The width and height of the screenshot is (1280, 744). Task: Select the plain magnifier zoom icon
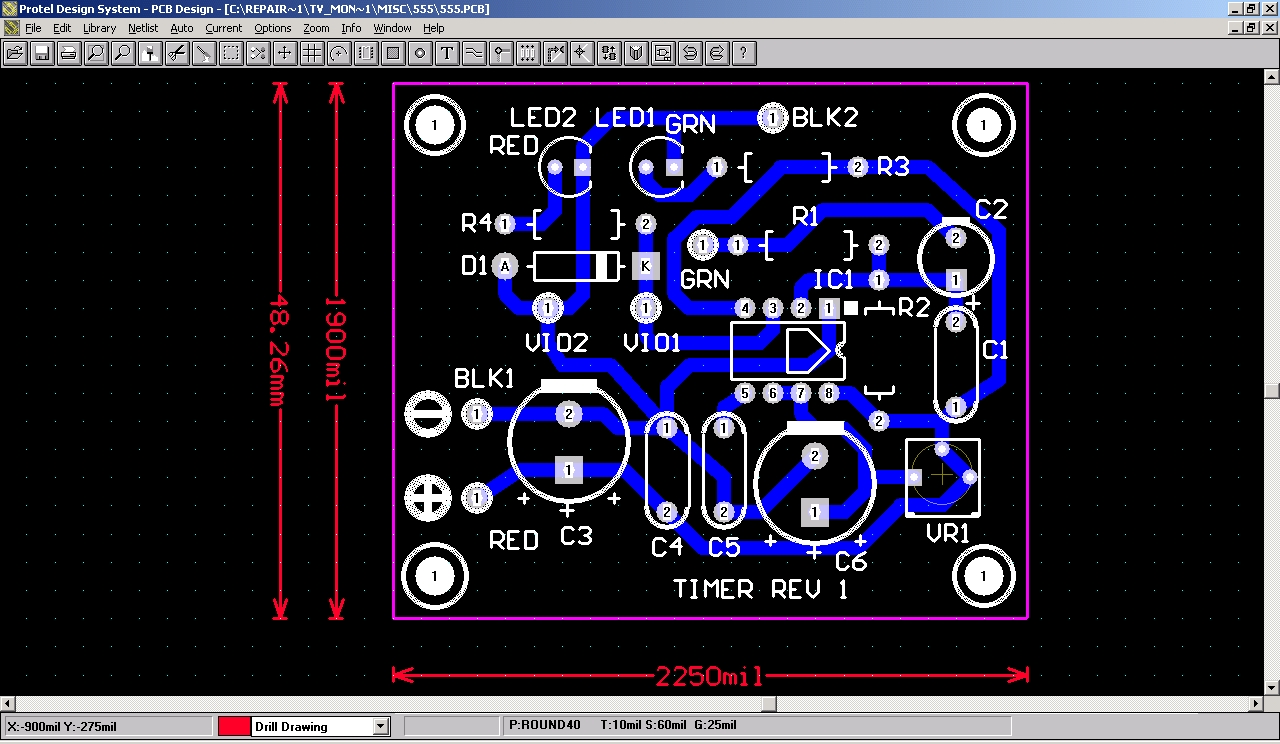pyautogui.click(x=122, y=53)
